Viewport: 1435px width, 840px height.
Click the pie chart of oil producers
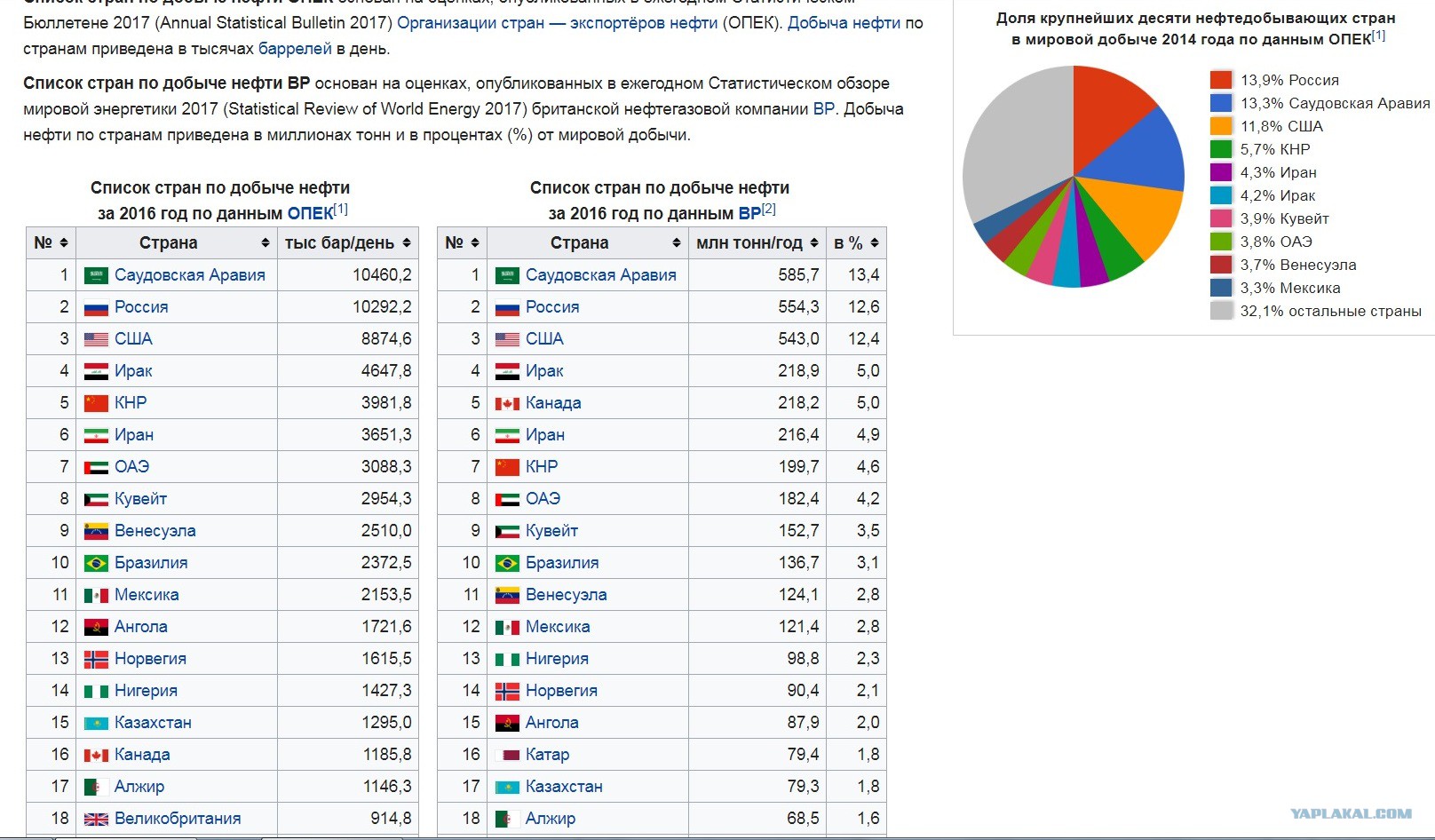(1074, 177)
